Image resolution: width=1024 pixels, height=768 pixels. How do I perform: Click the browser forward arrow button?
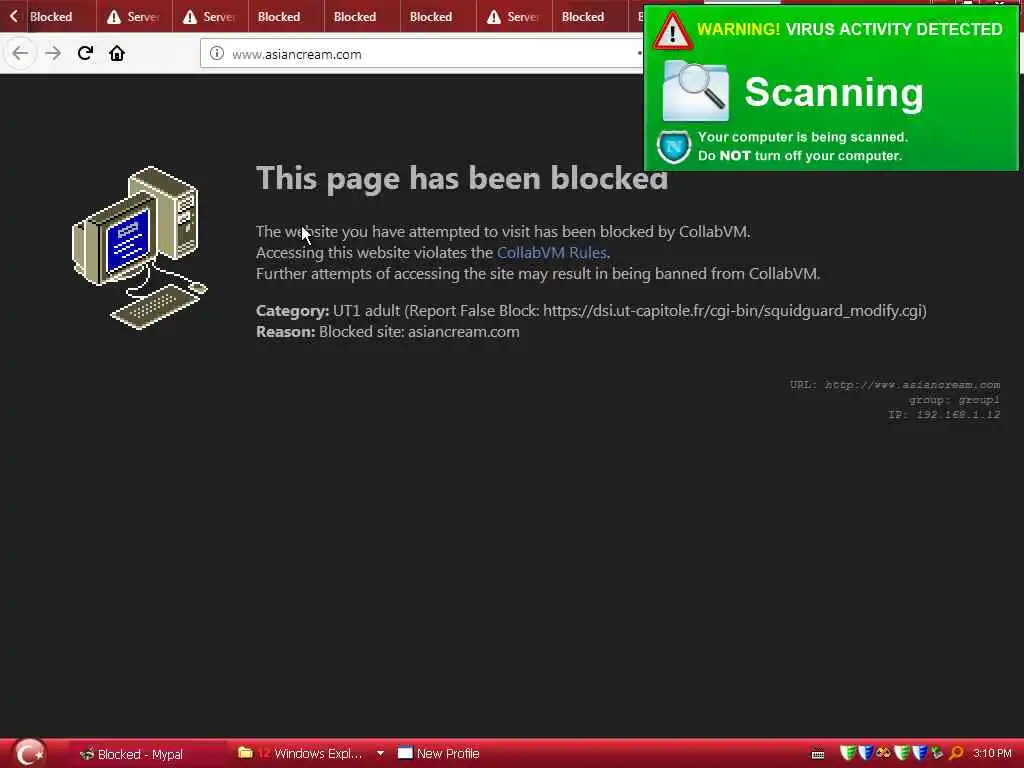[x=53, y=54]
